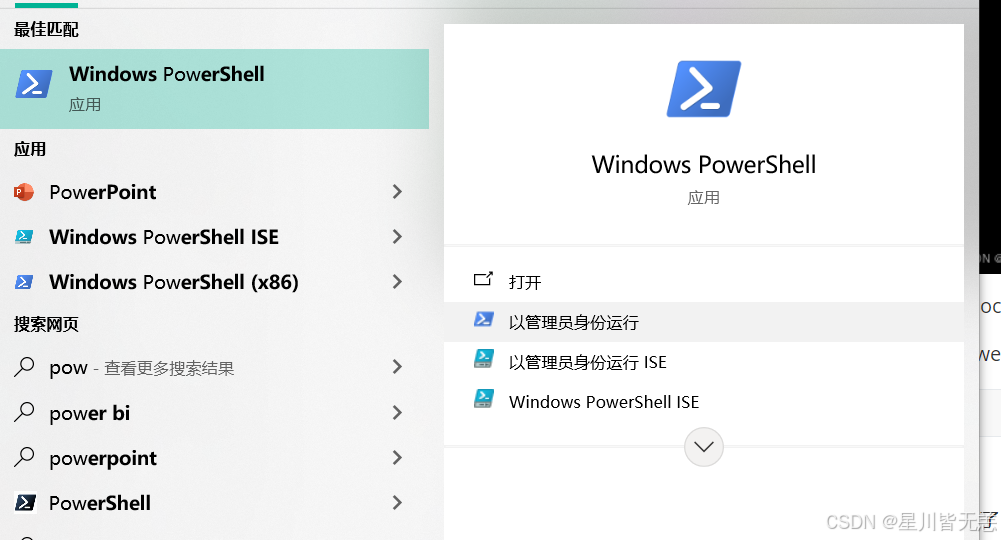Click the 'Windows PowerShell' title in details pane
Viewport: 1001px width, 540px height.
pyautogui.click(x=704, y=165)
